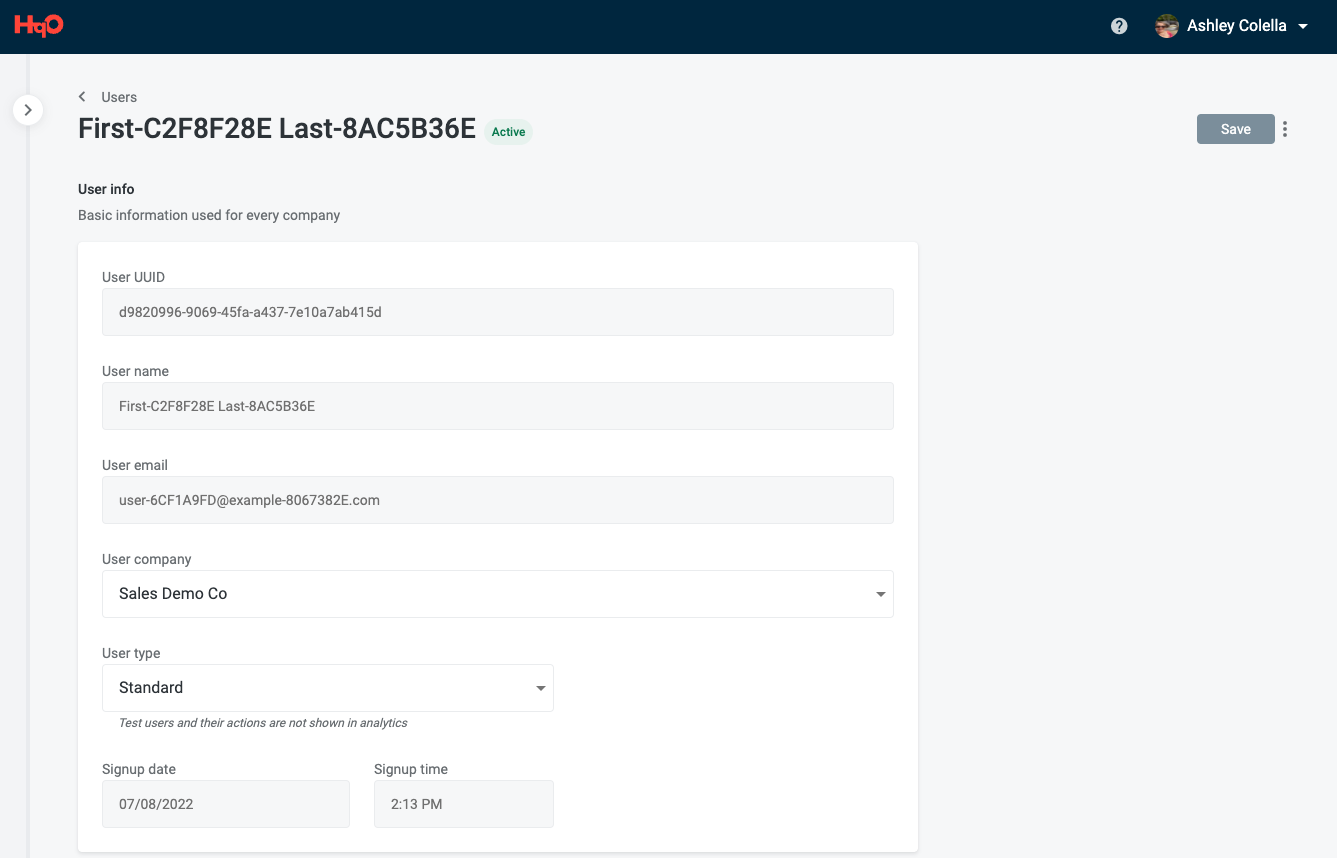This screenshot has width=1337, height=858.
Task: Click Ashley Colella's profile avatar
Action: point(1166,26)
